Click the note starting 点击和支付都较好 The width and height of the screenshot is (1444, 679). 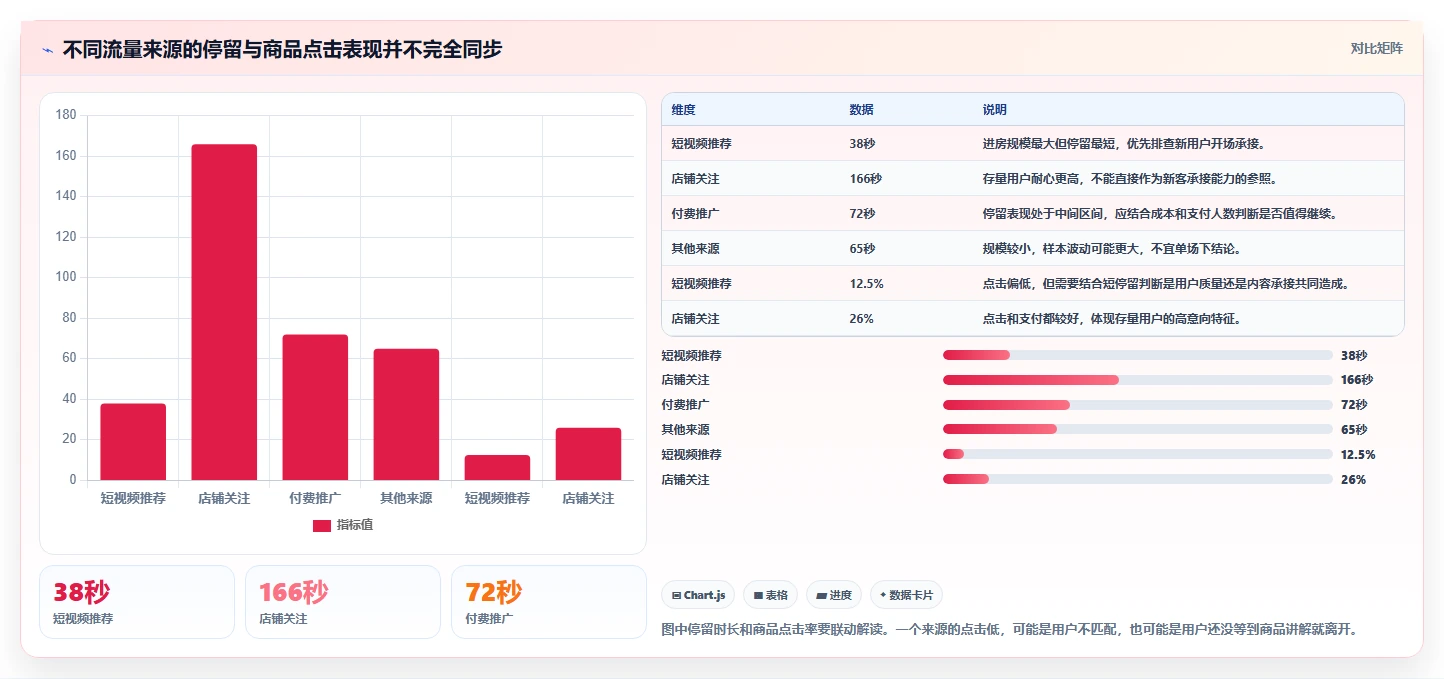point(1112,319)
